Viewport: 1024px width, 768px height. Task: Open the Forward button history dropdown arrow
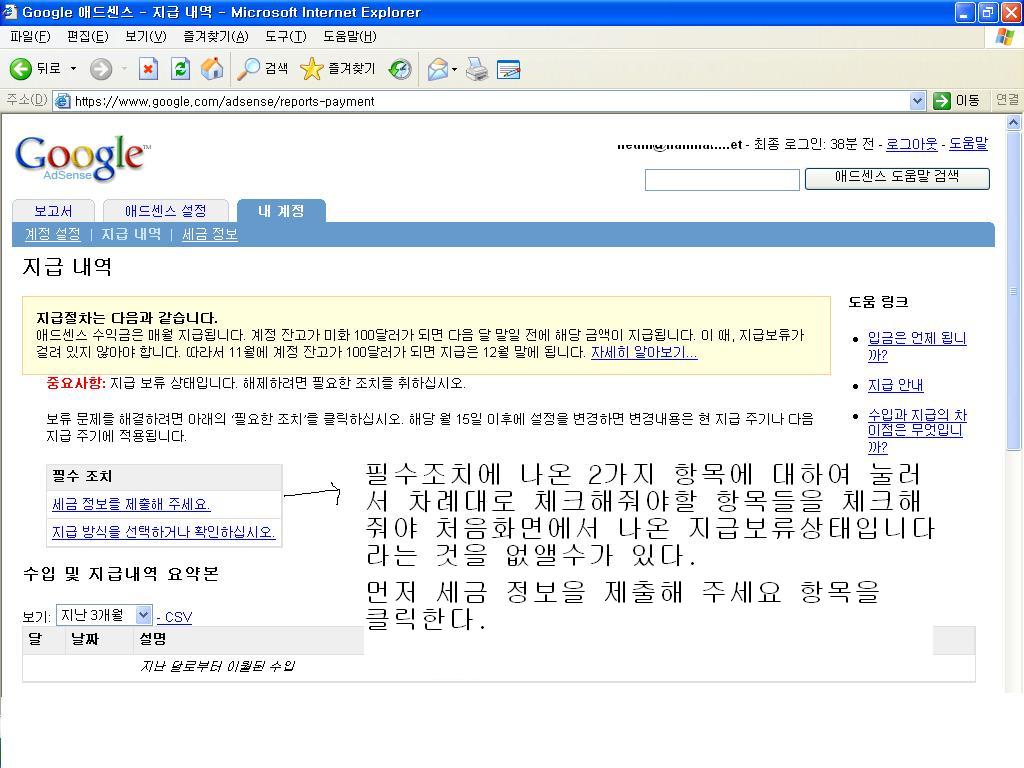pyautogui.click(x=123, y=69)
